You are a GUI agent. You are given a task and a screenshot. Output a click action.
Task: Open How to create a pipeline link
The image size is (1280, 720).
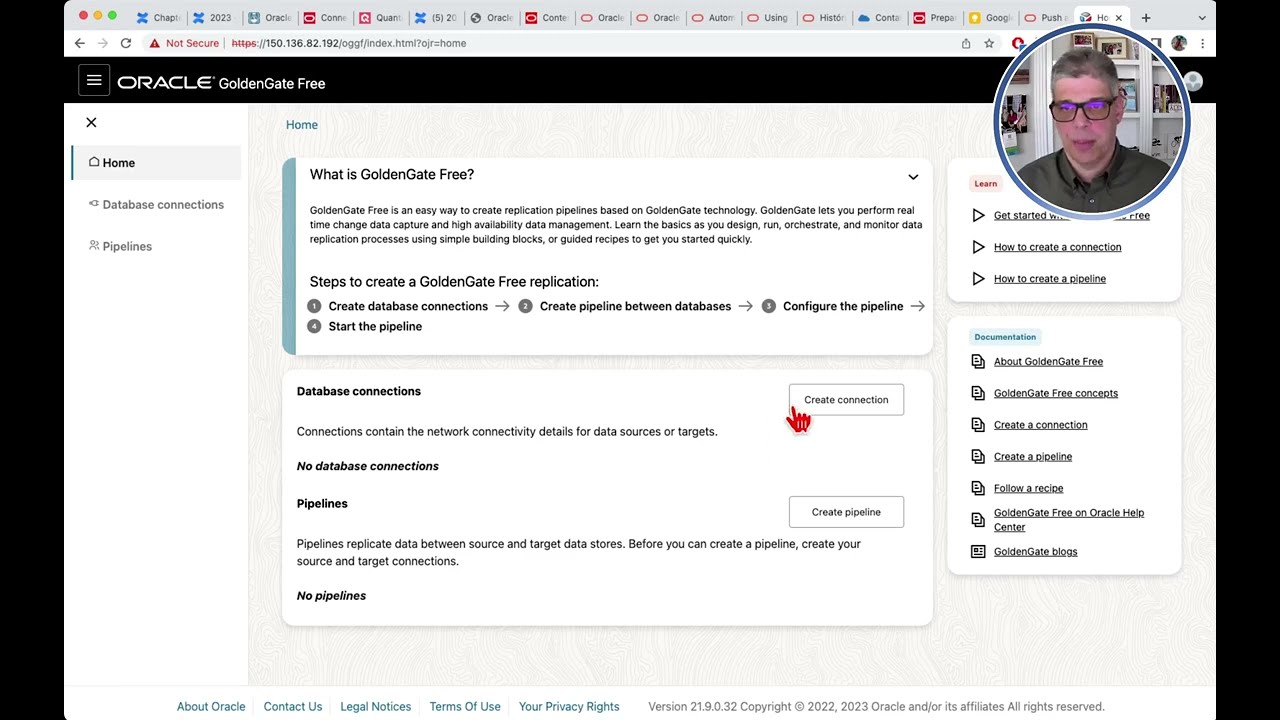coord(1049,279)
